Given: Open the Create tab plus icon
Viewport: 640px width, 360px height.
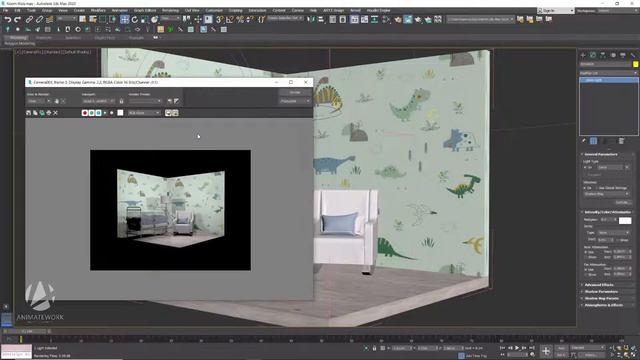Looking at the screenshot, I should (x=583, y=55).
